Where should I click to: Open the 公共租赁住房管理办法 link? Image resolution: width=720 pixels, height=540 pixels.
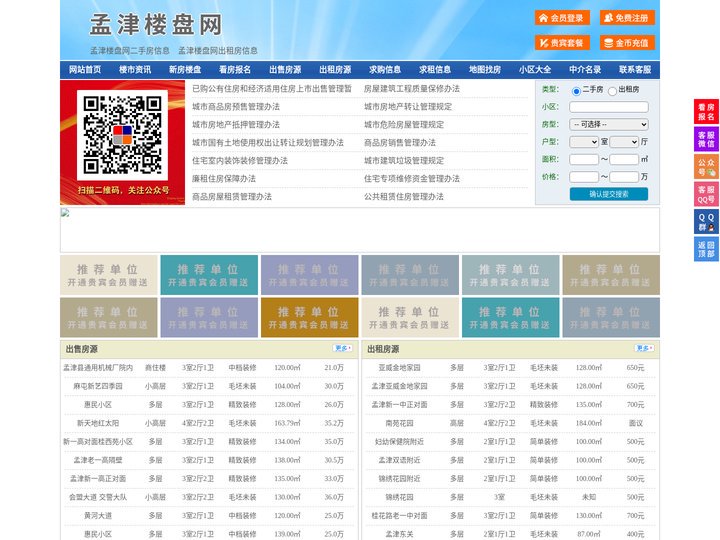(404, 197)
